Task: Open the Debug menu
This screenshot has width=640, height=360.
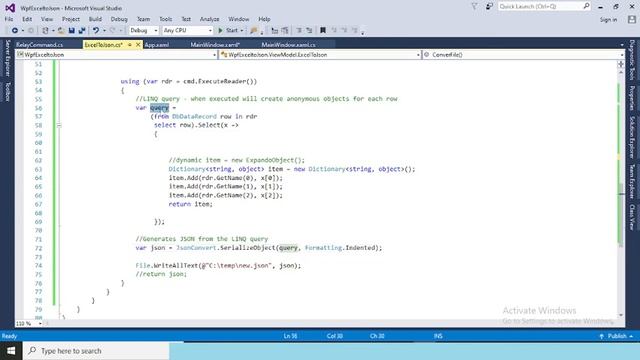Action: pyautogui.click(x=119, y=19)
